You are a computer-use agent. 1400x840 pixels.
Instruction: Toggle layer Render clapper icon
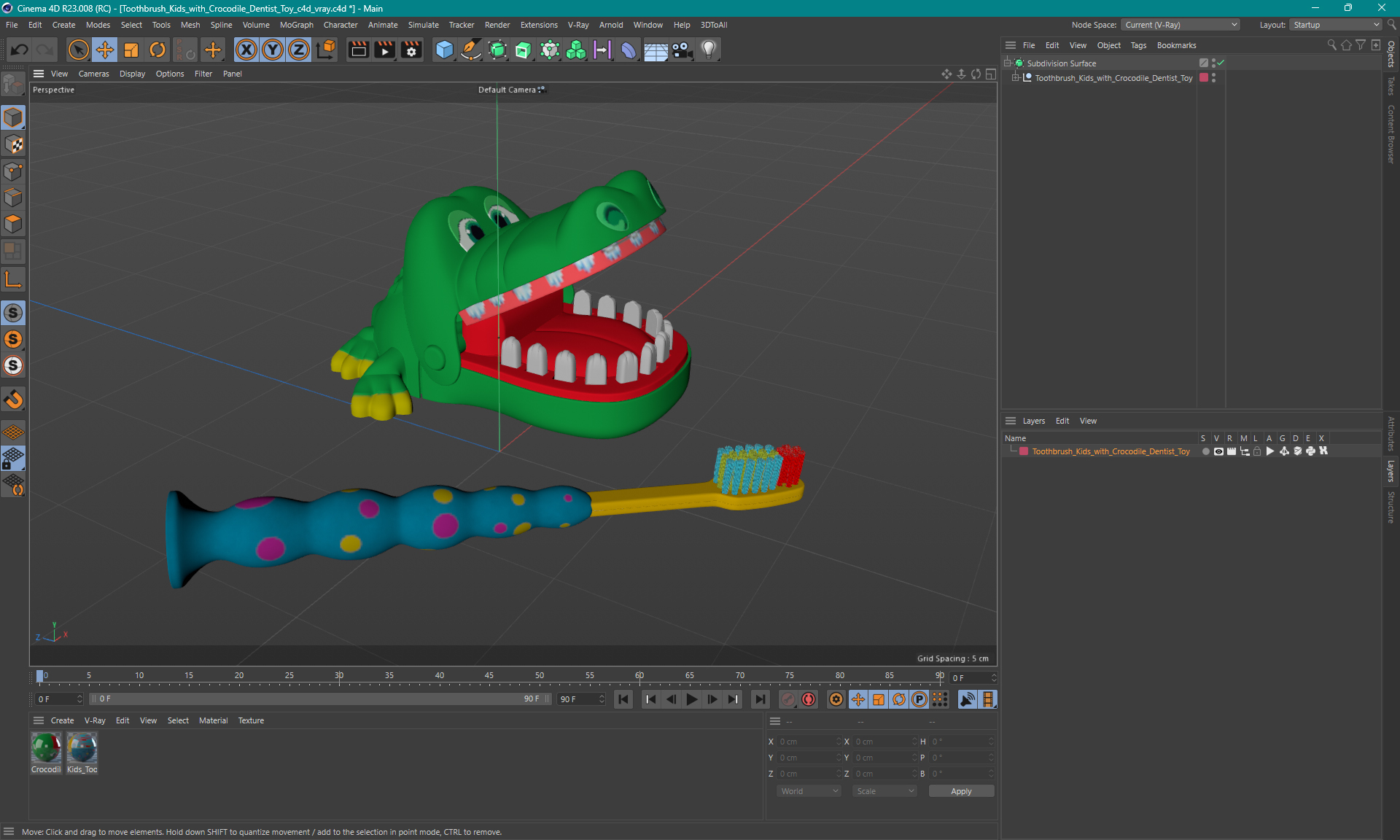point(1232,451)
